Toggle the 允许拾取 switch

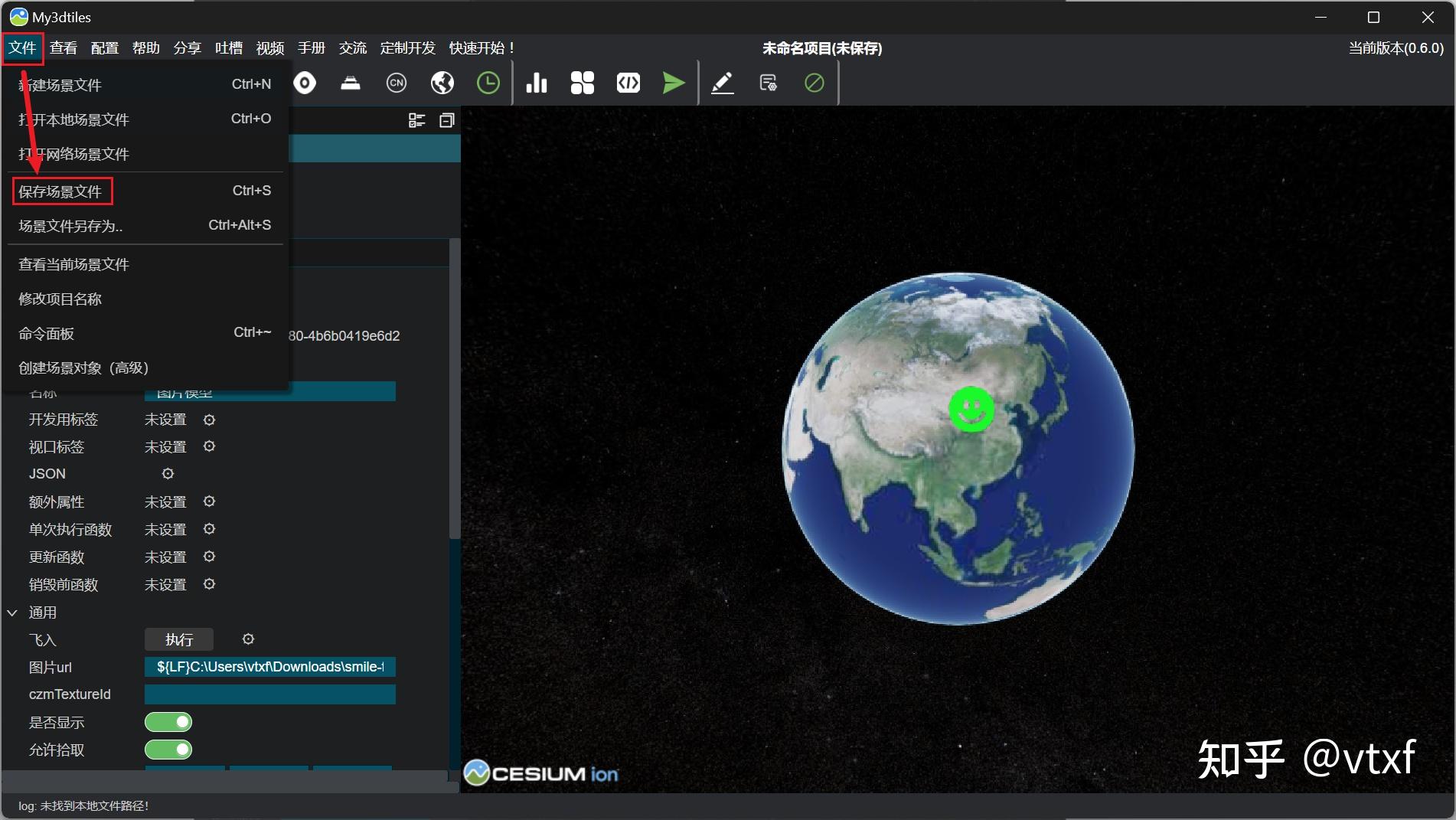[x=168, y=750]
